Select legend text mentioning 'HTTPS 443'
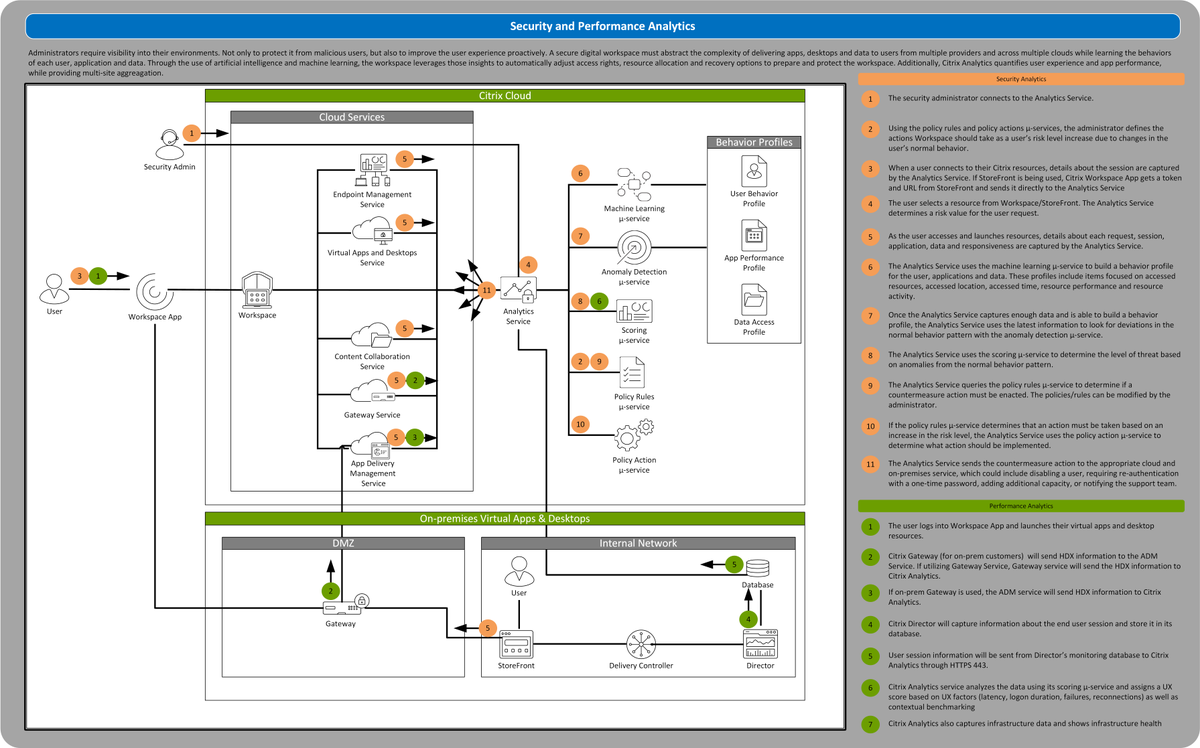 tap(1029, 660)
